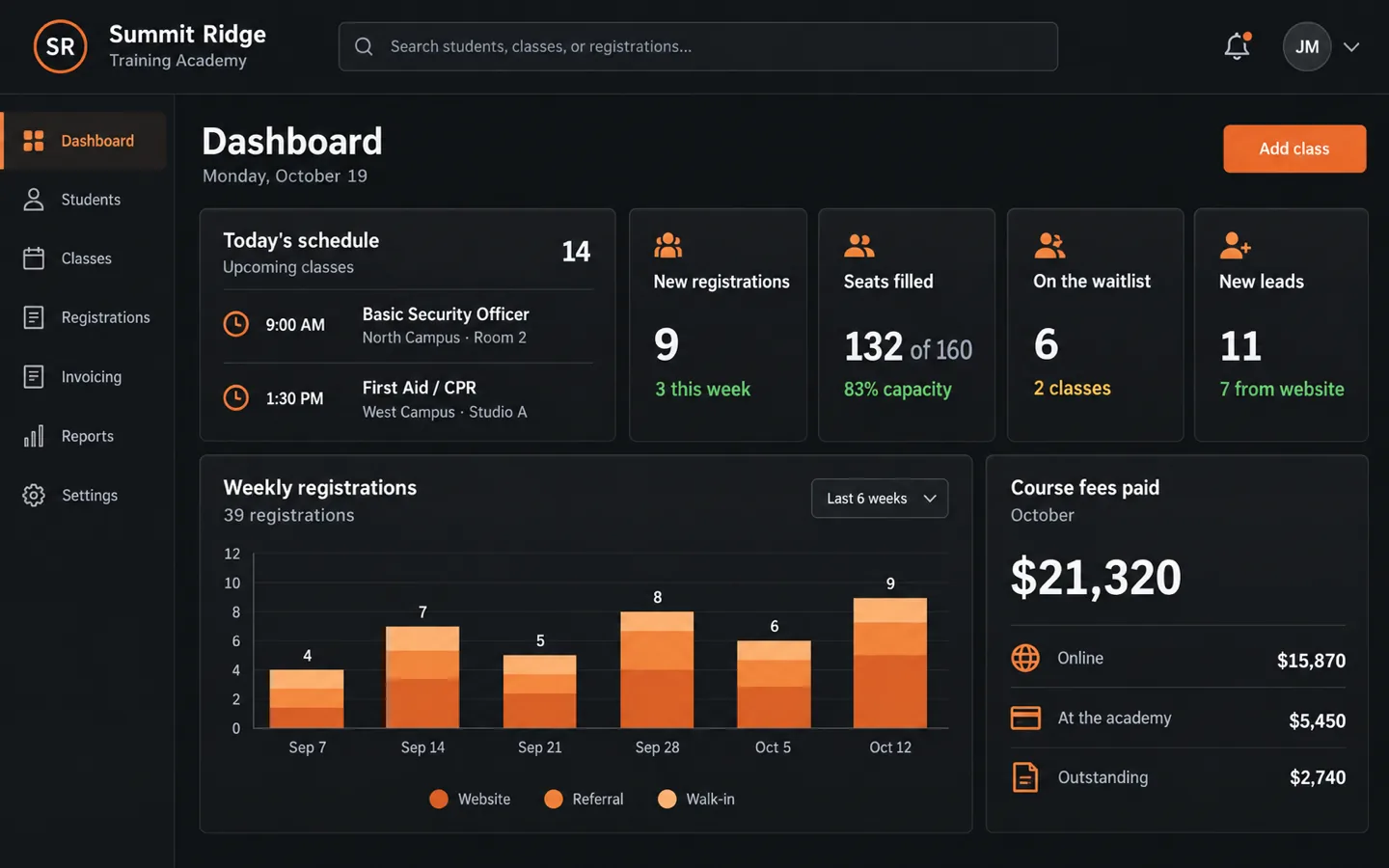Screen dimensions: 1389x868
Task: Click the Invoicing document icon
Action: (x=34, y=376)
